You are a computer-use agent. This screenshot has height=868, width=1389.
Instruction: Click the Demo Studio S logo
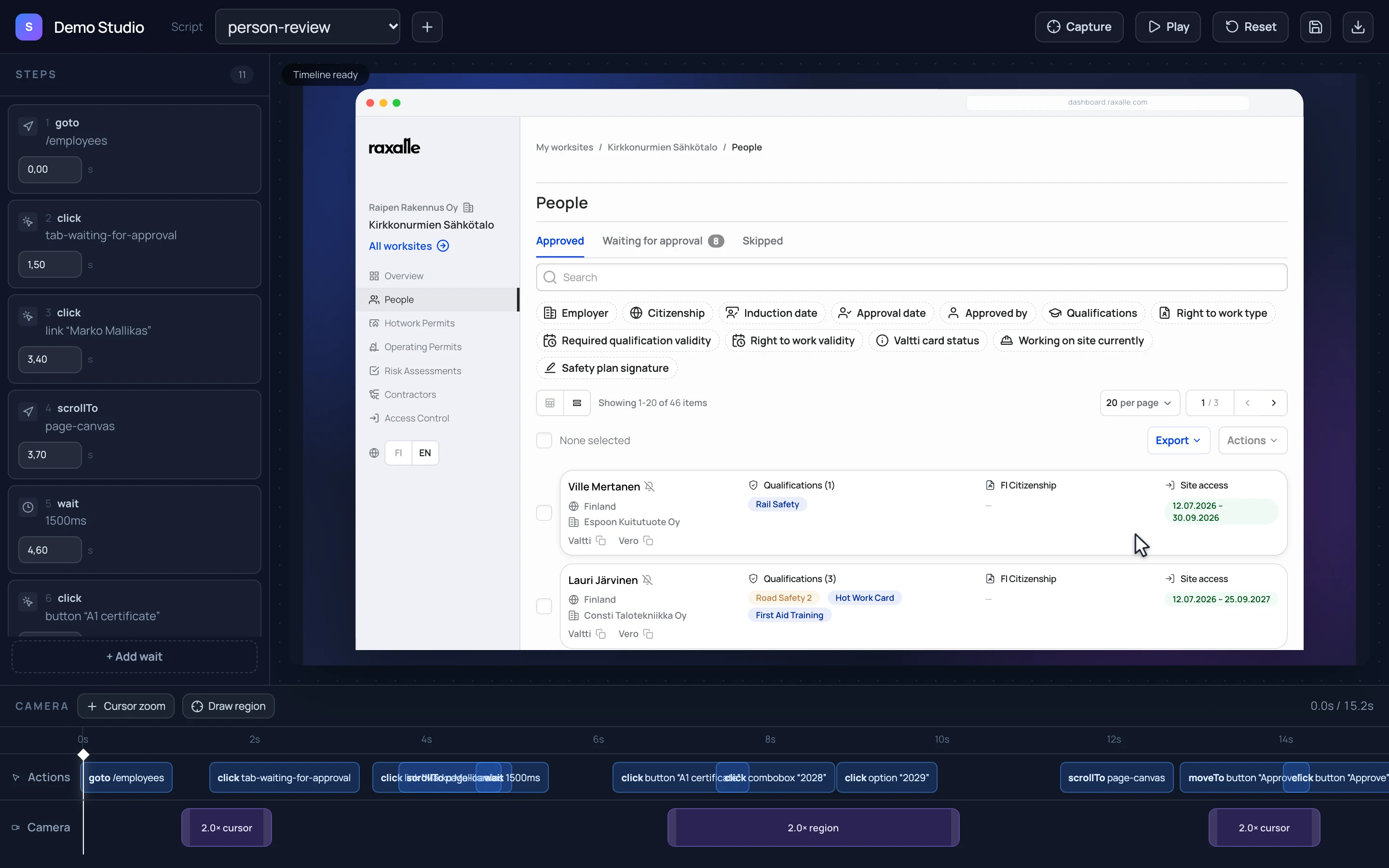(29, 27)
